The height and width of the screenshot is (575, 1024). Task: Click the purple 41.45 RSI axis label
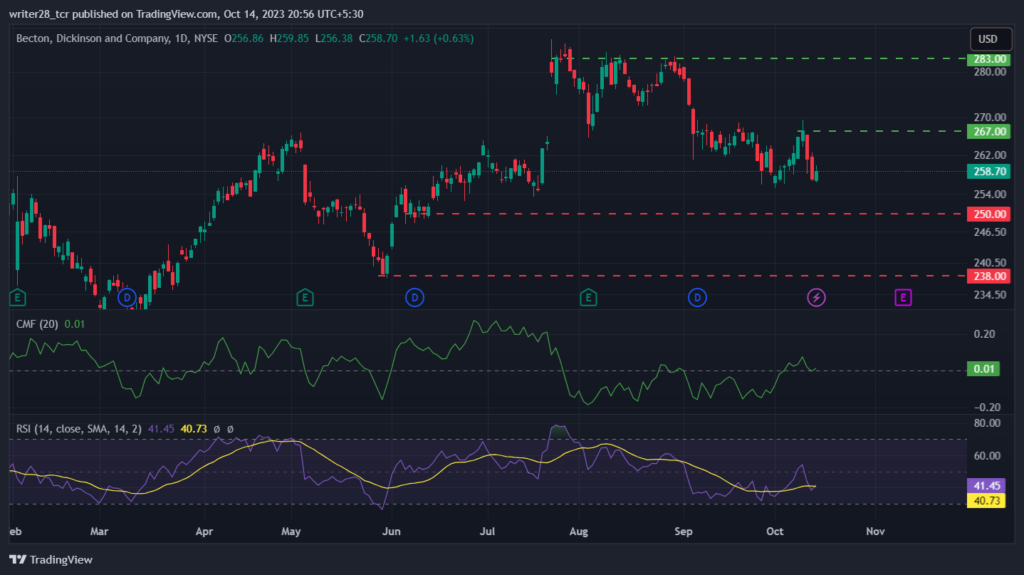click(986, 485)
